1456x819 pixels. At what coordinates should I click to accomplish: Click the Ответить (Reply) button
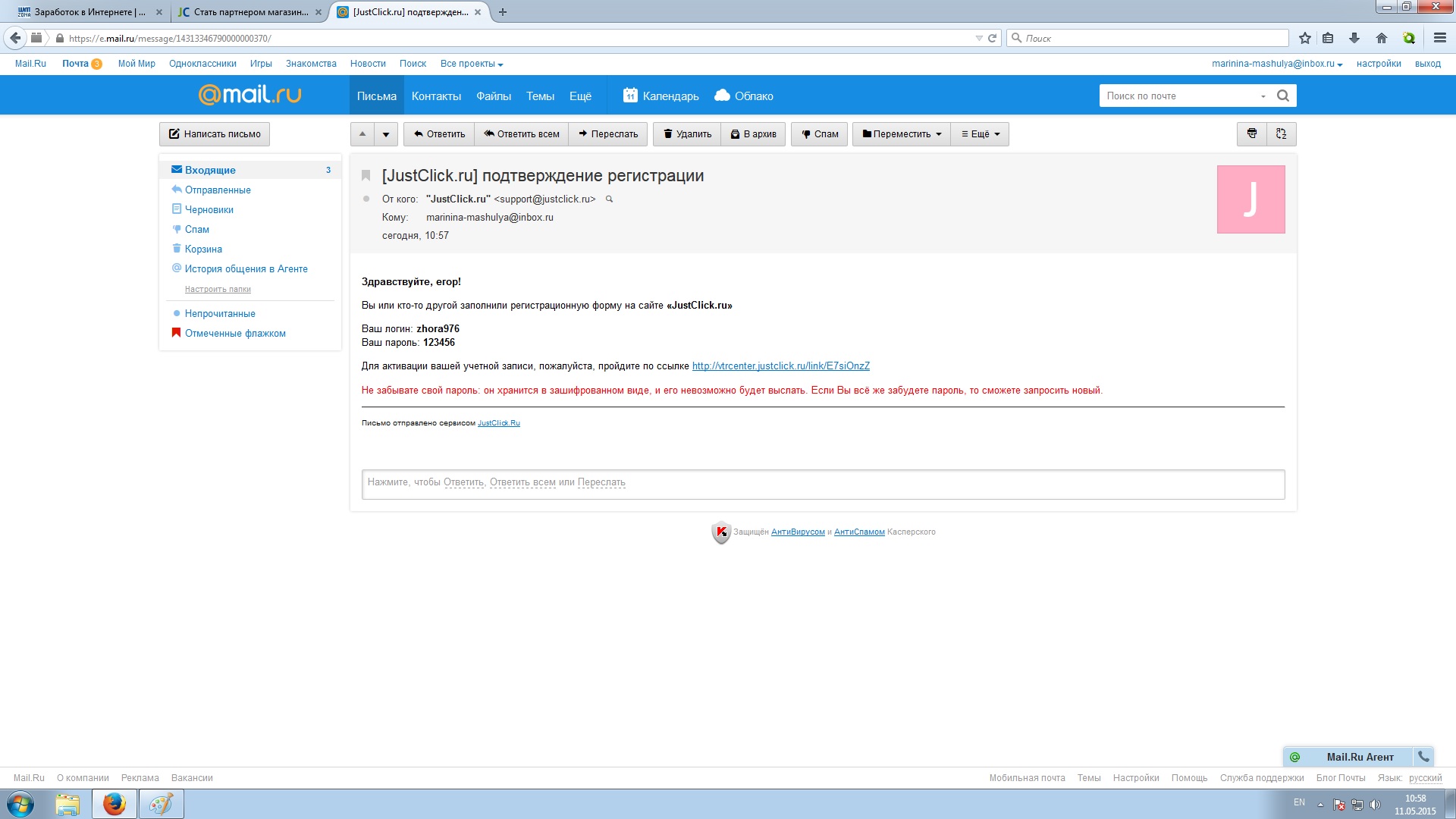click(x=439, y=134)
